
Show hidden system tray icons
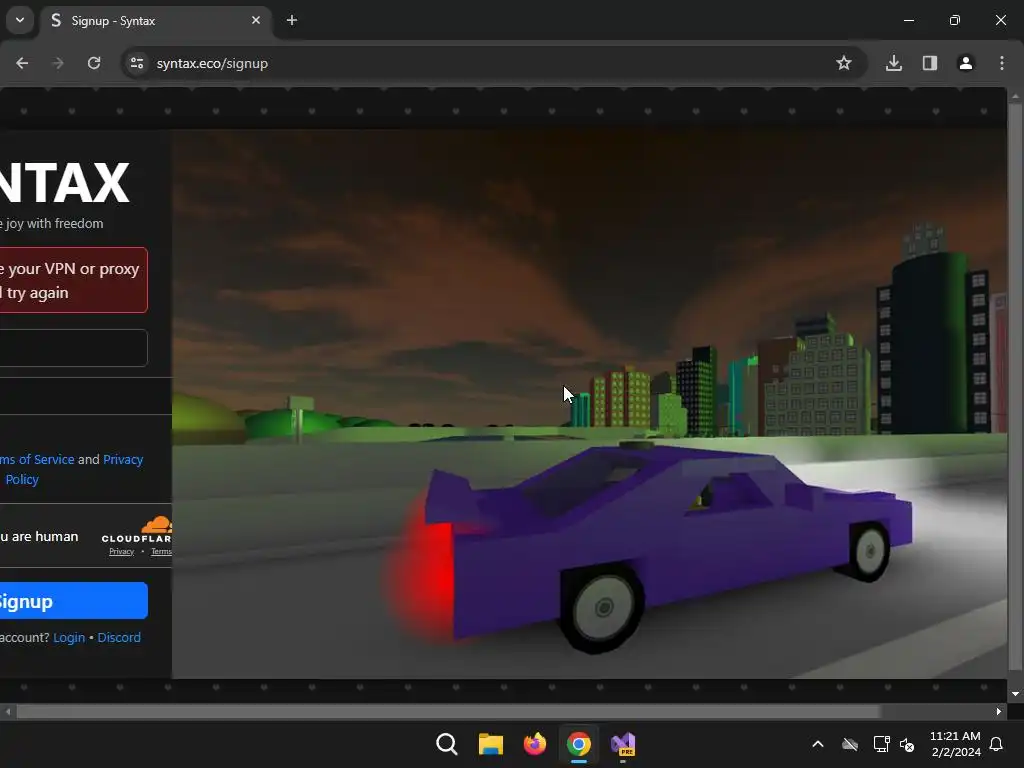tap(818, 744)
